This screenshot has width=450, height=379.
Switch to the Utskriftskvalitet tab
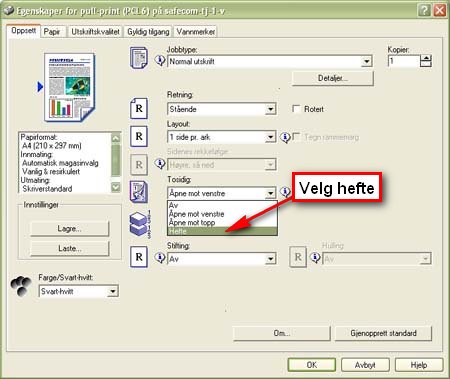click(x=95, y=32)
